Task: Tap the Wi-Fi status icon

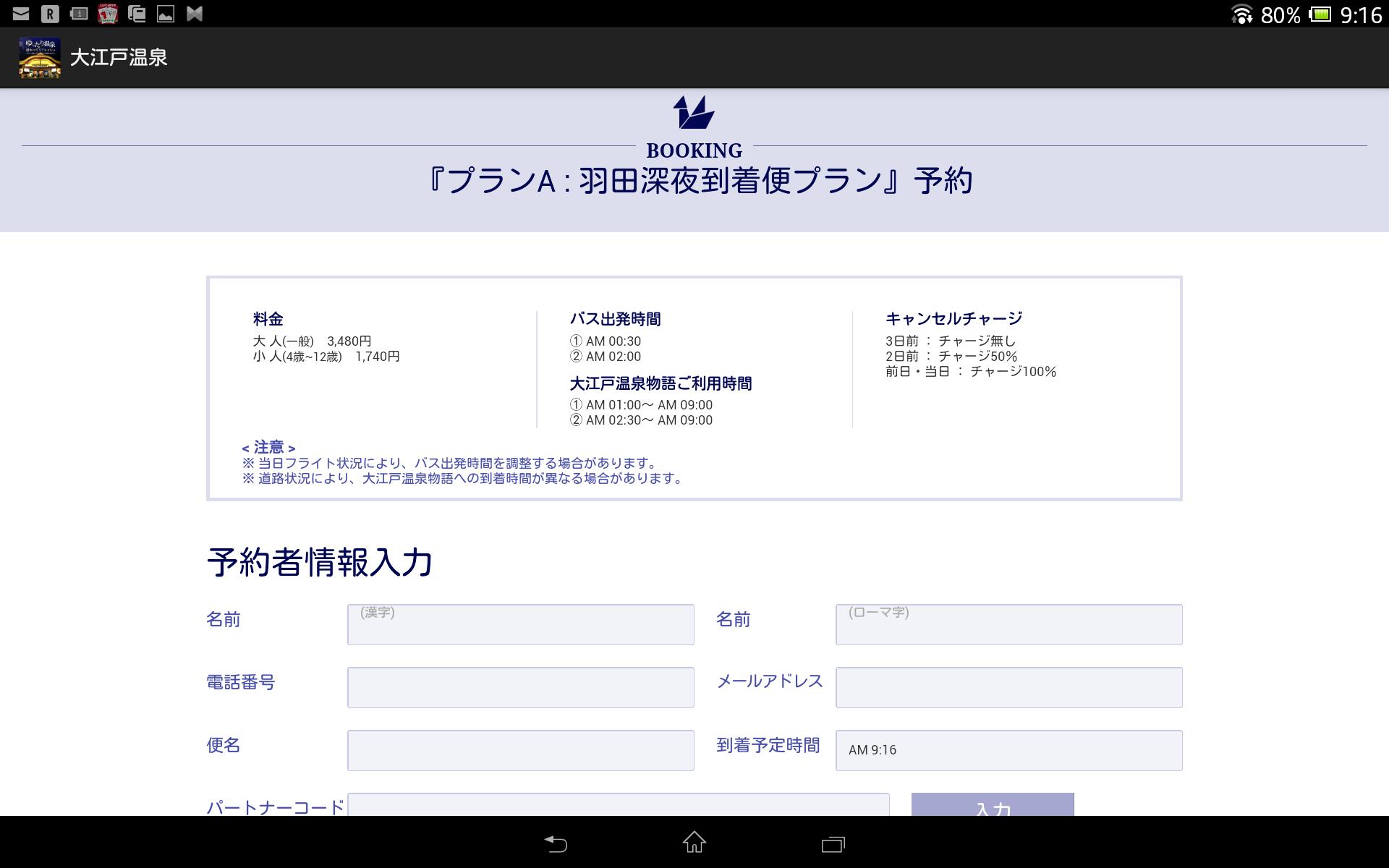Action: pyautogui.click(x=1241, y=14)
